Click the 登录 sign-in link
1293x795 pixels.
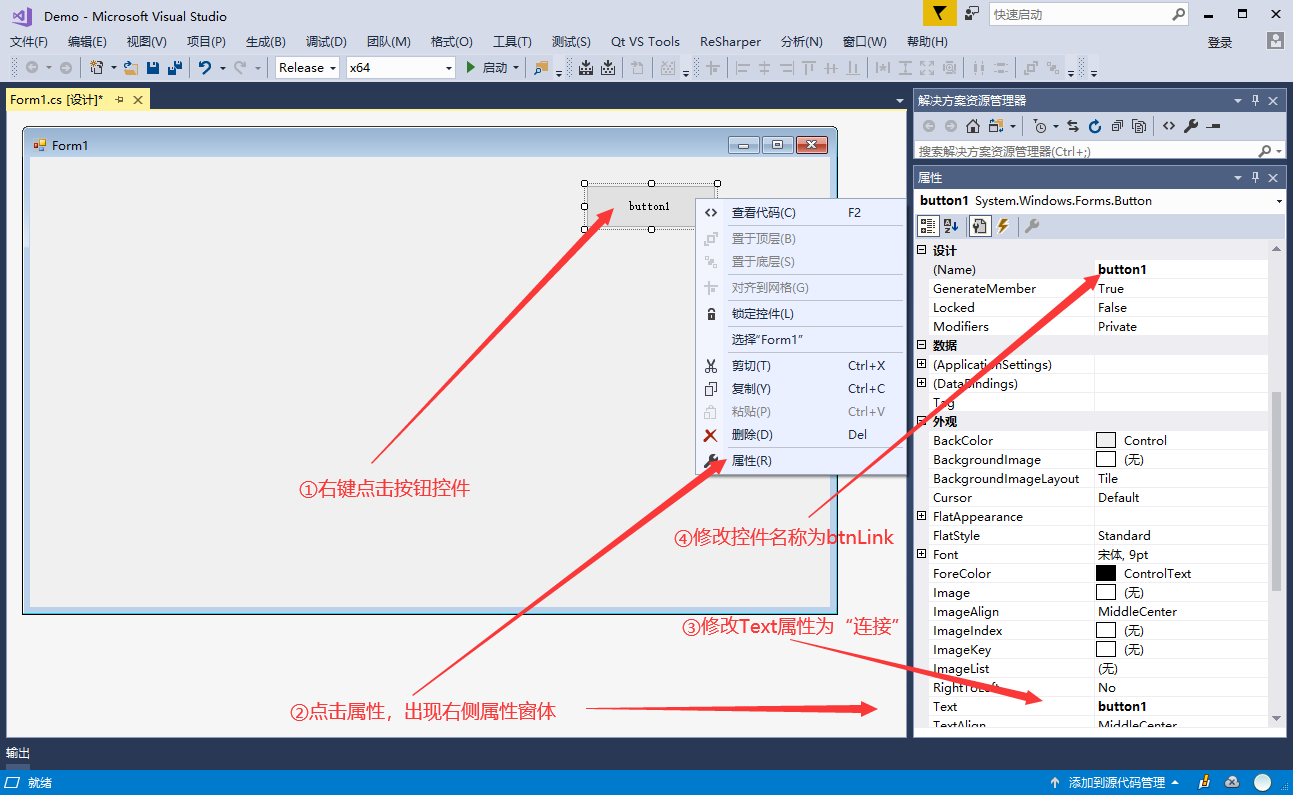pos(1220,42)
